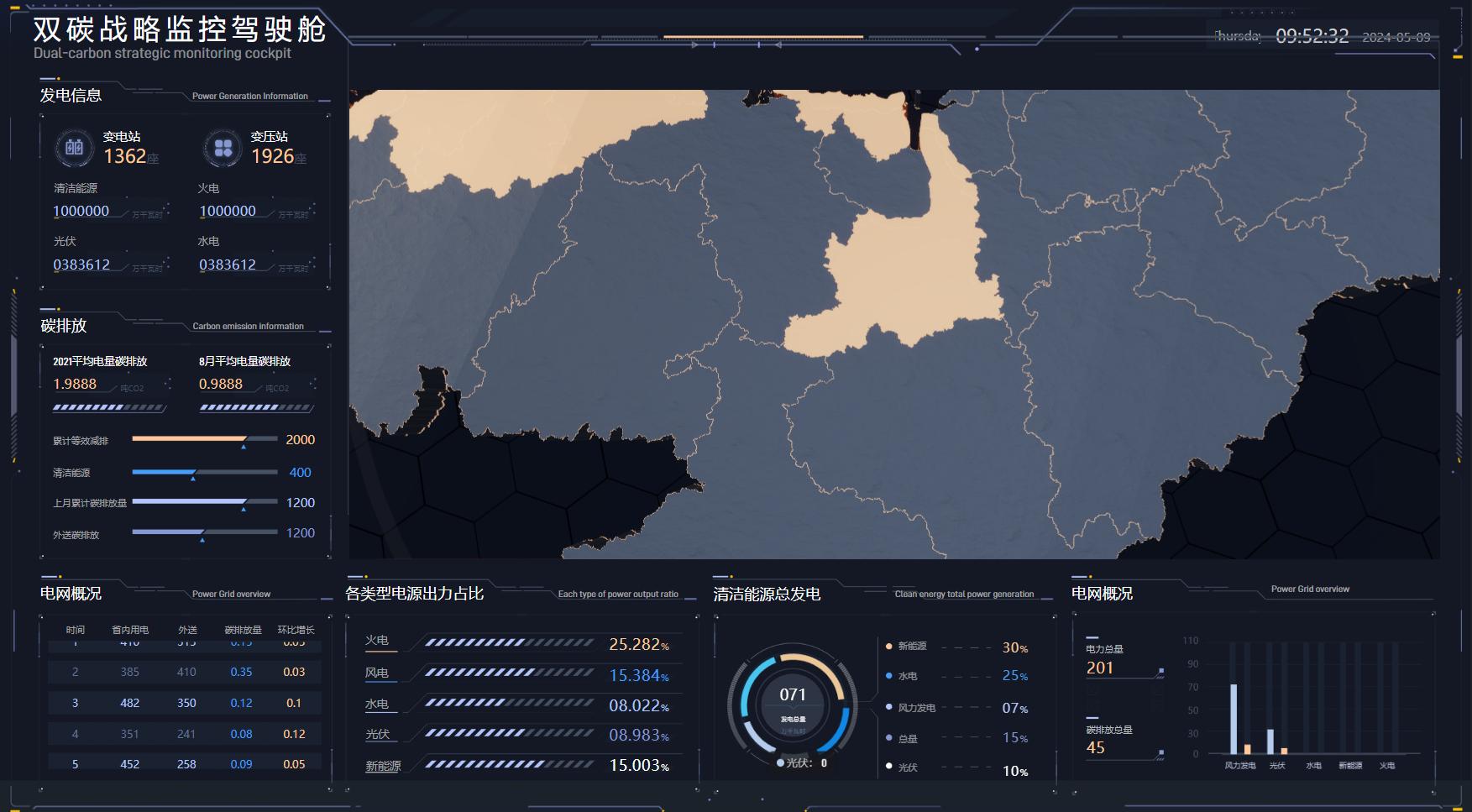The image size is (1472, 812).
Task: Click the 风力发电 legend dot in donut legend
Action: [888, 708]
